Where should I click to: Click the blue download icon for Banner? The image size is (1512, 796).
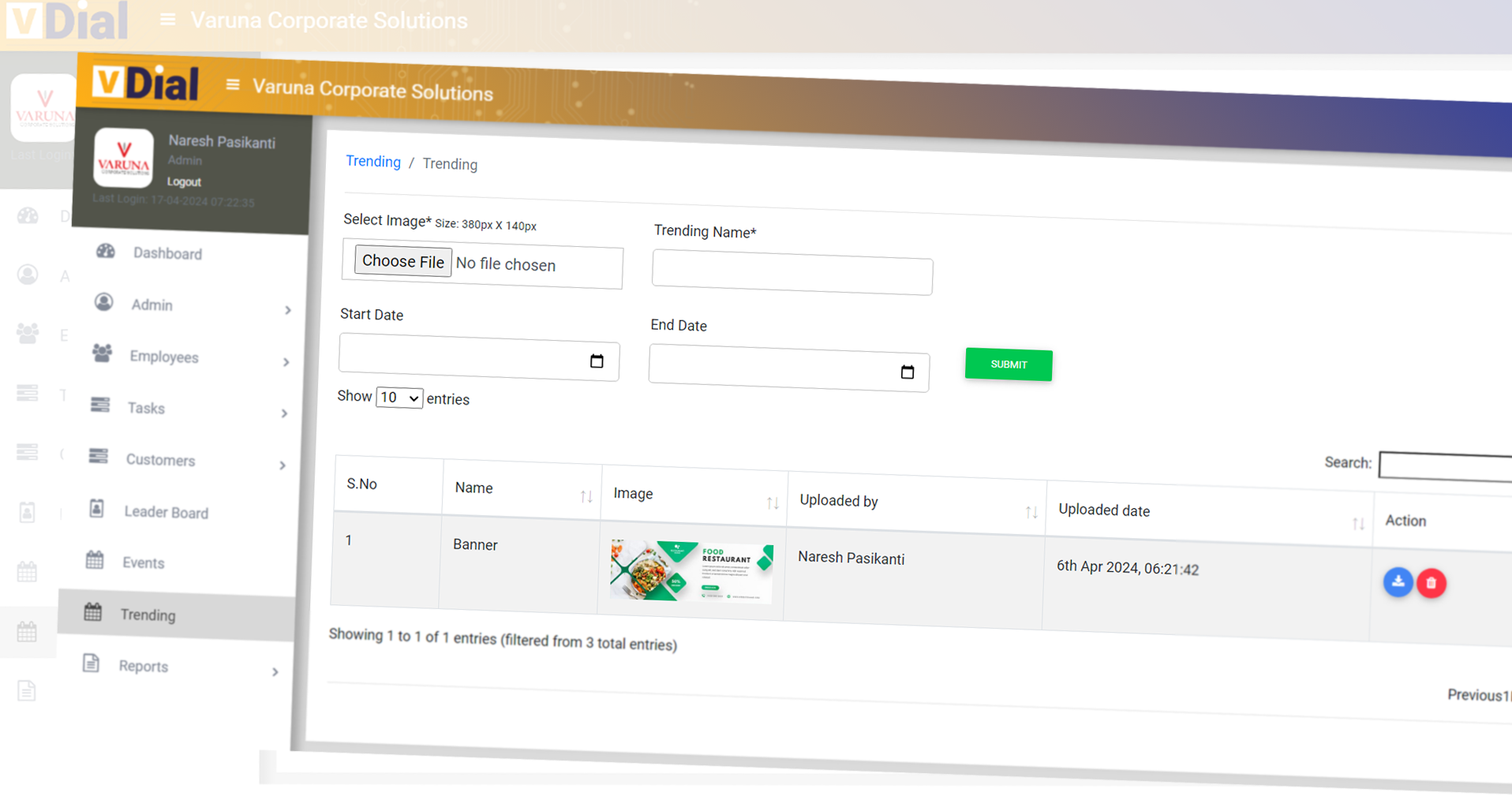1398,582
